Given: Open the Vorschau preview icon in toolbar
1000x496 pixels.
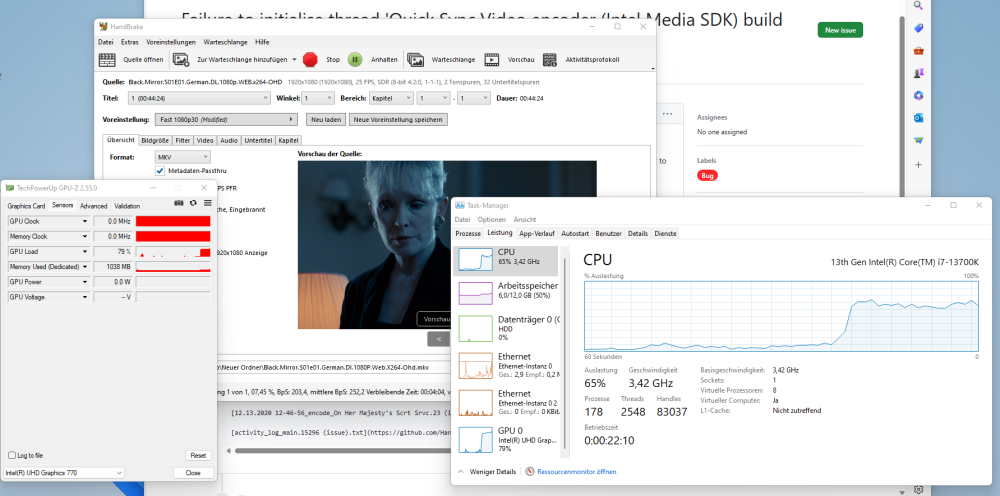Looking at the screenshot, I should coord(492,60).
